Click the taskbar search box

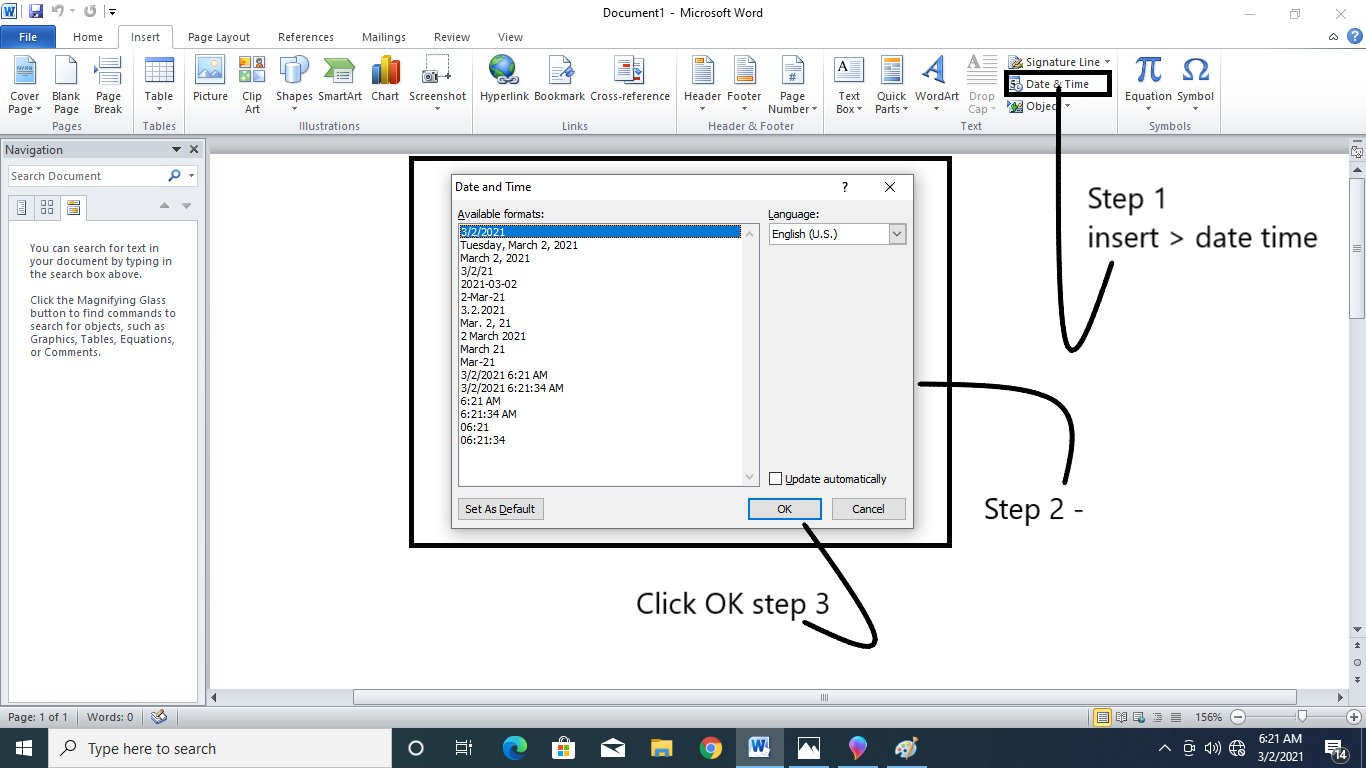(x=220, y=748)
